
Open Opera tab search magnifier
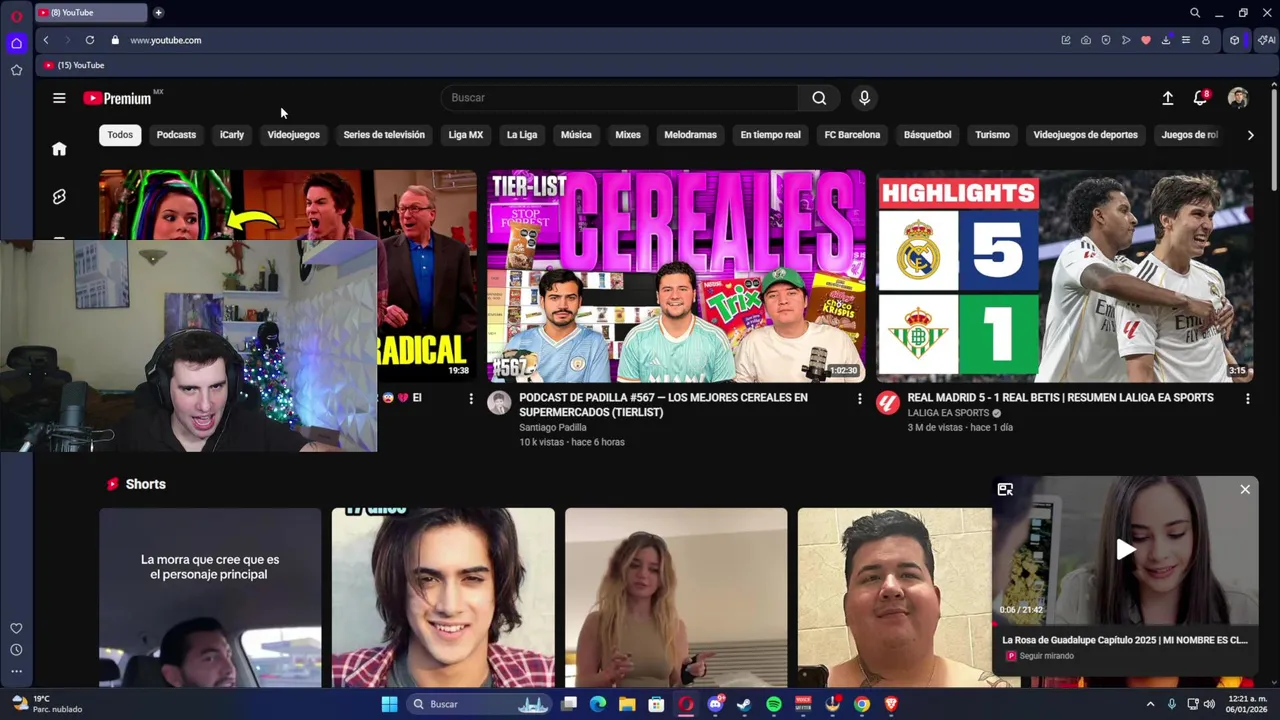tap(1195, 13)
